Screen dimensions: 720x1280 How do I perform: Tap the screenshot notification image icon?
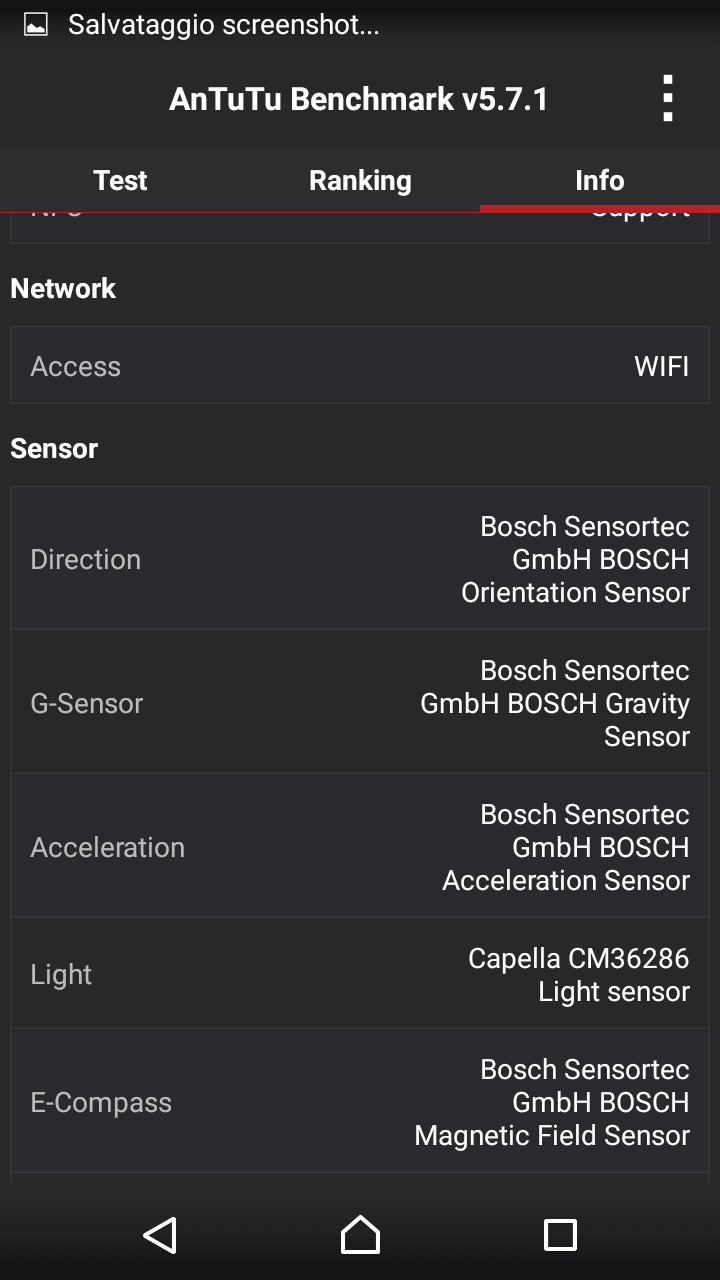[36, 25]
